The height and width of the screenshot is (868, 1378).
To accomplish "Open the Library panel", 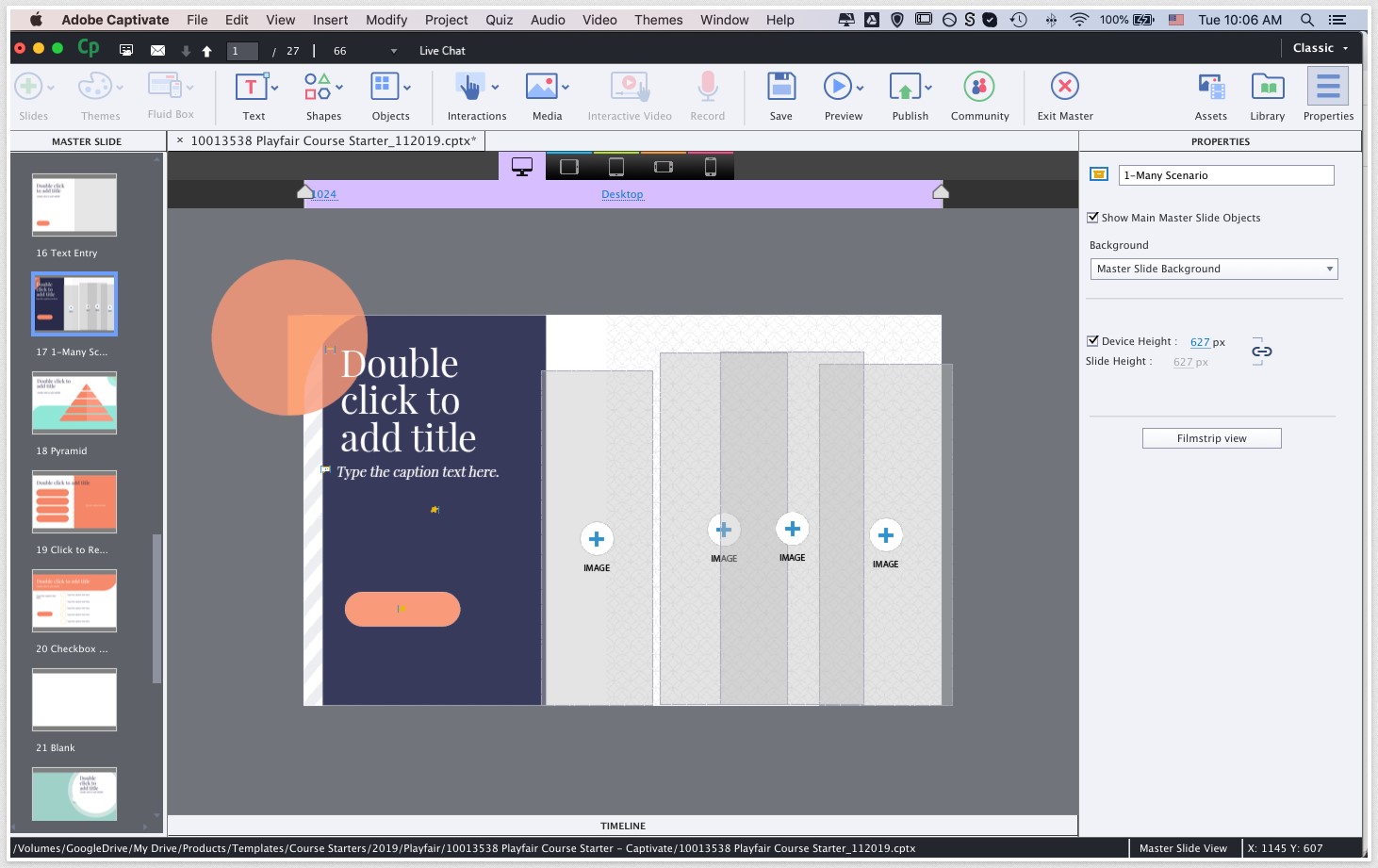I will (1267, 88).
